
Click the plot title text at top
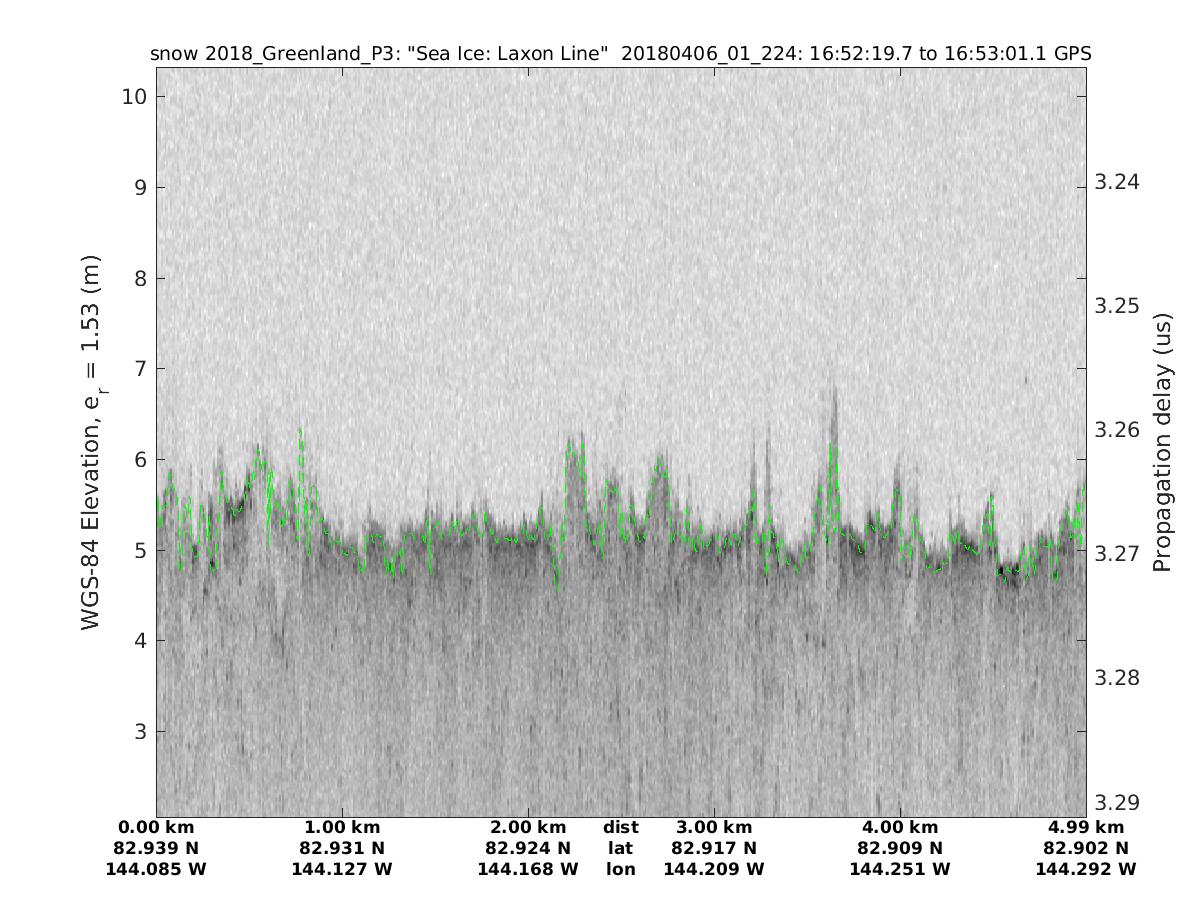tap(620, 54)
